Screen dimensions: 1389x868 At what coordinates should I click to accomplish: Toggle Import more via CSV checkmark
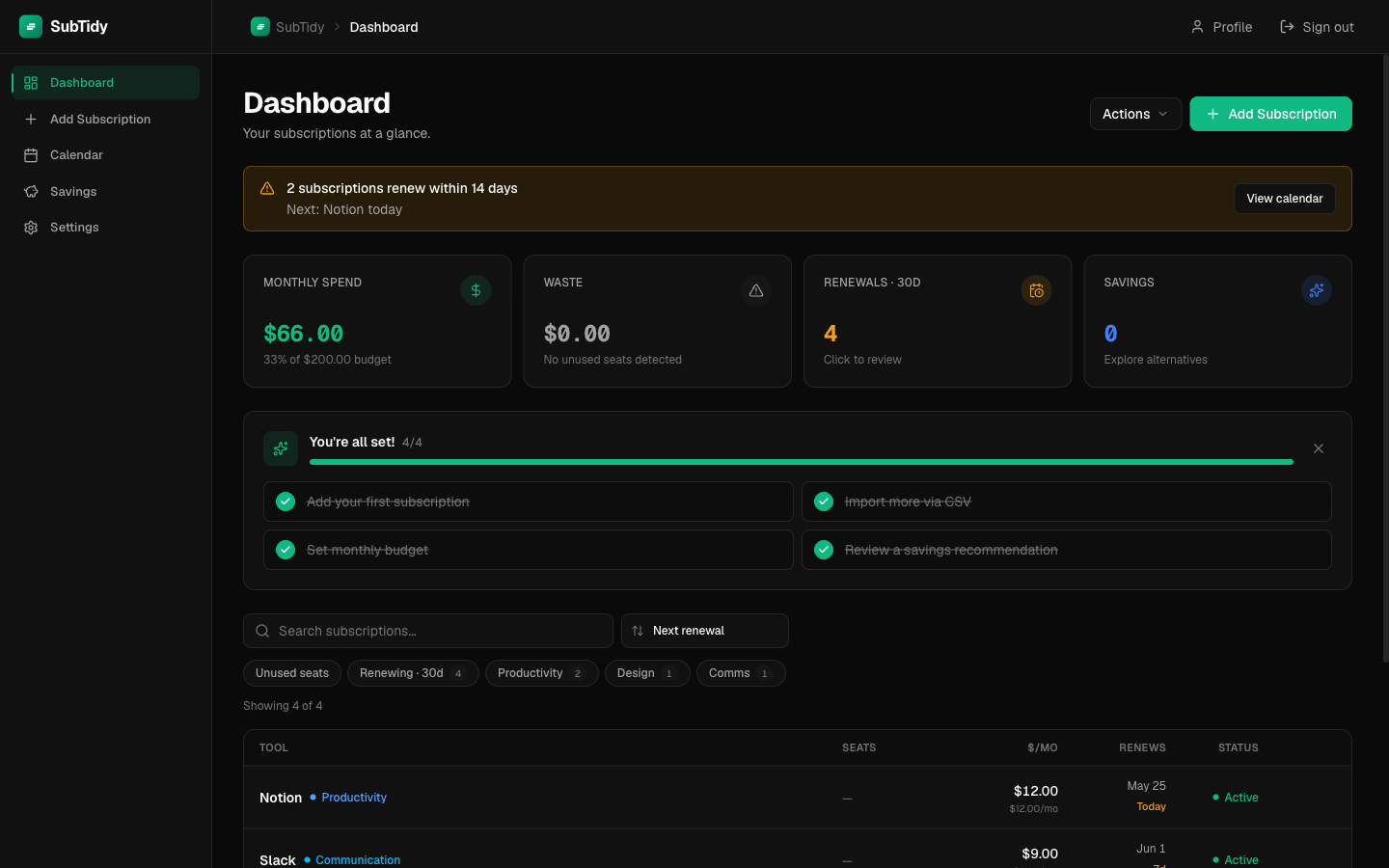824,502
